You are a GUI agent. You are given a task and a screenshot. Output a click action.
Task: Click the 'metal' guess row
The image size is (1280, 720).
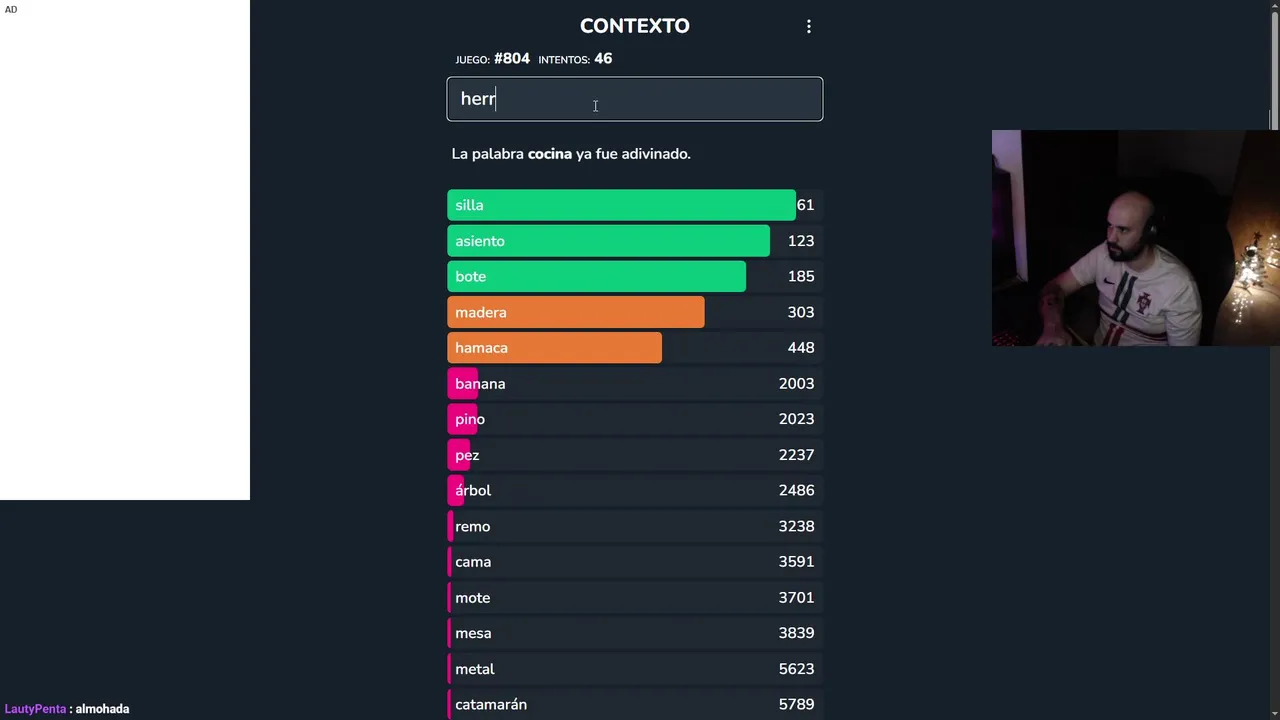[x=634, y=669]
